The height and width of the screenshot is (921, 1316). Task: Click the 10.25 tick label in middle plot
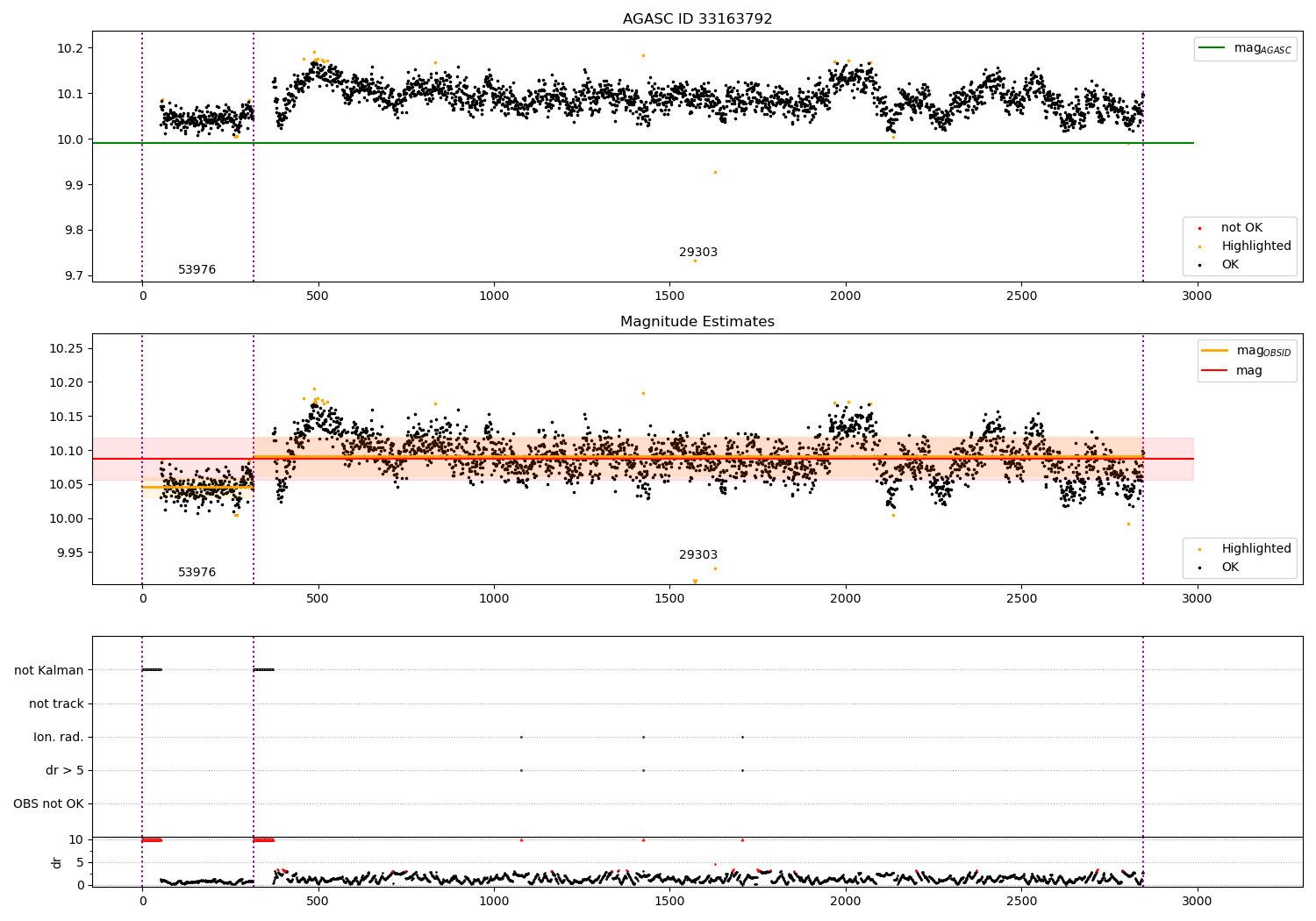[x=67, y=349]
